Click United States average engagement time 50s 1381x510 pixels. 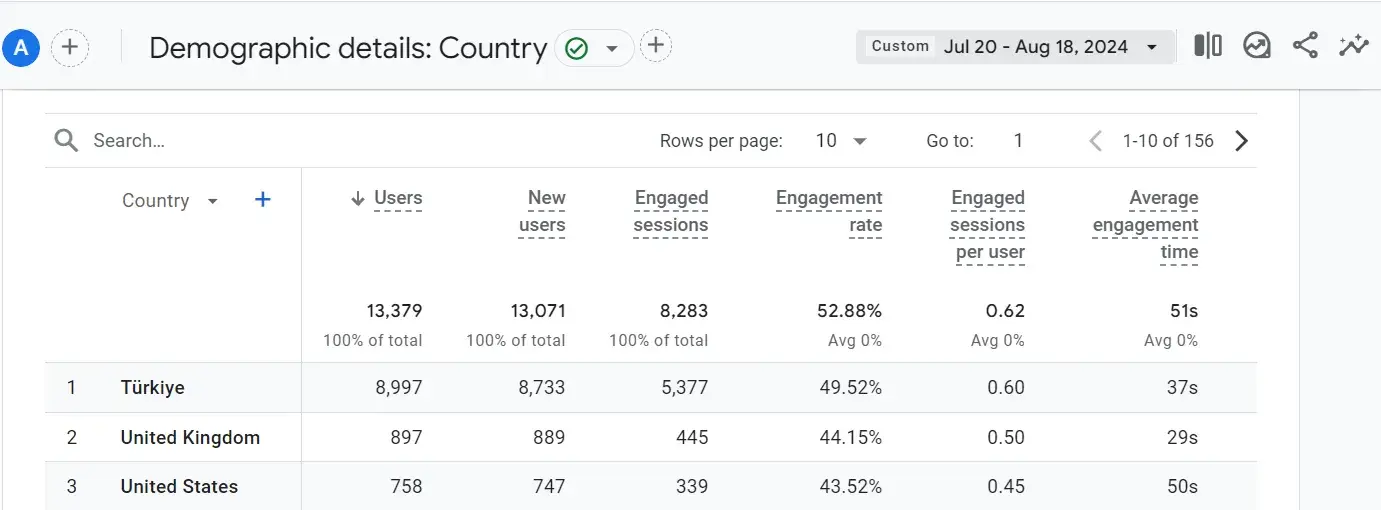click(x=1181, y=487)
